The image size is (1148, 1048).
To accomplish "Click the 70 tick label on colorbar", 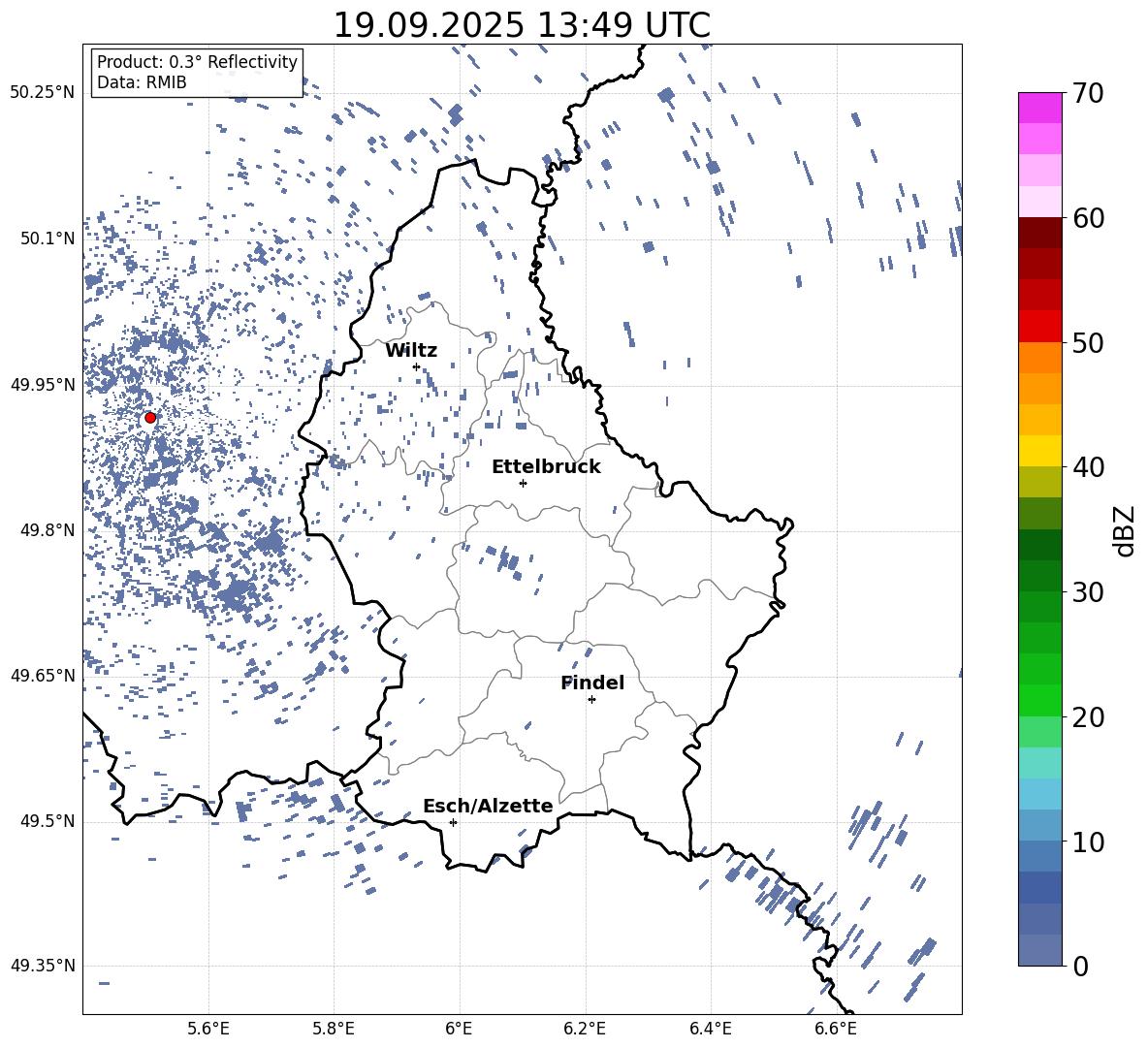I will pyautogui.click(x=1088, y=93).
